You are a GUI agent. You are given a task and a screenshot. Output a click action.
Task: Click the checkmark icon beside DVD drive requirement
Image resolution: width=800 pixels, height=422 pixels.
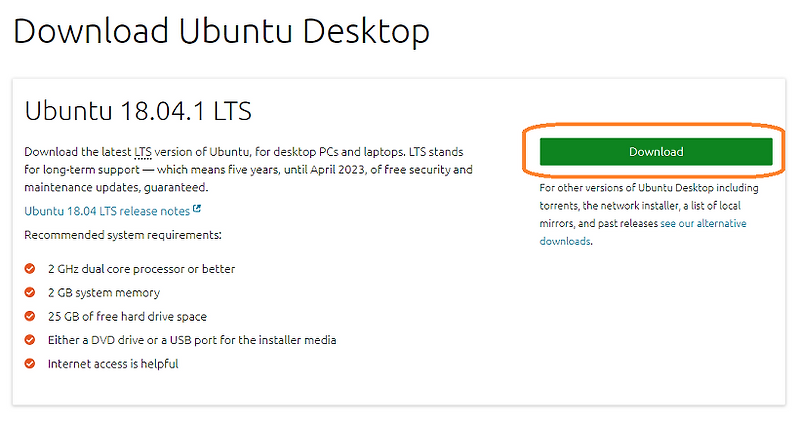30,341
